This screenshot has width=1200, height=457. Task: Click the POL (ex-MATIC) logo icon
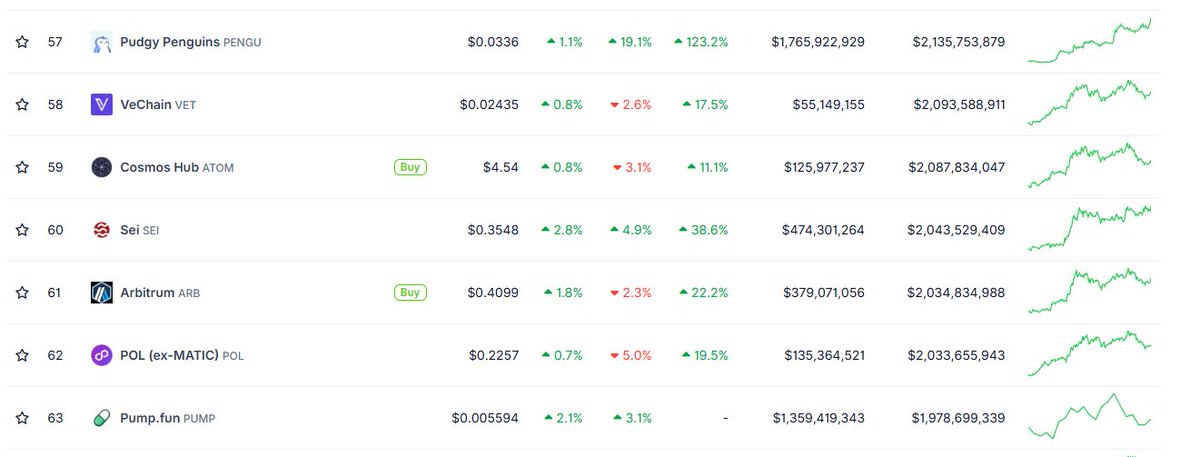101,355
